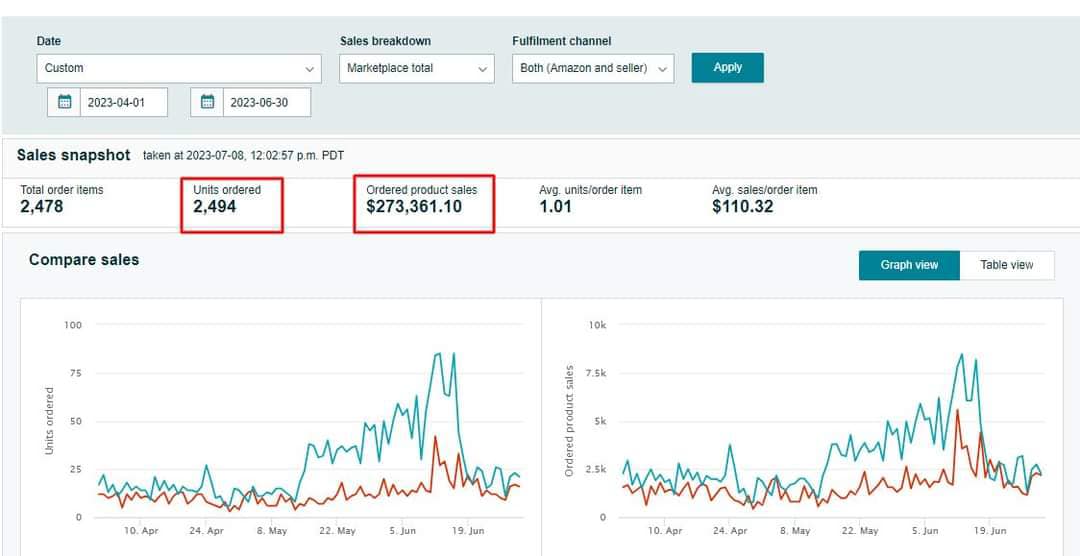Click the Compare sales heading

click(x=84, y=260)
